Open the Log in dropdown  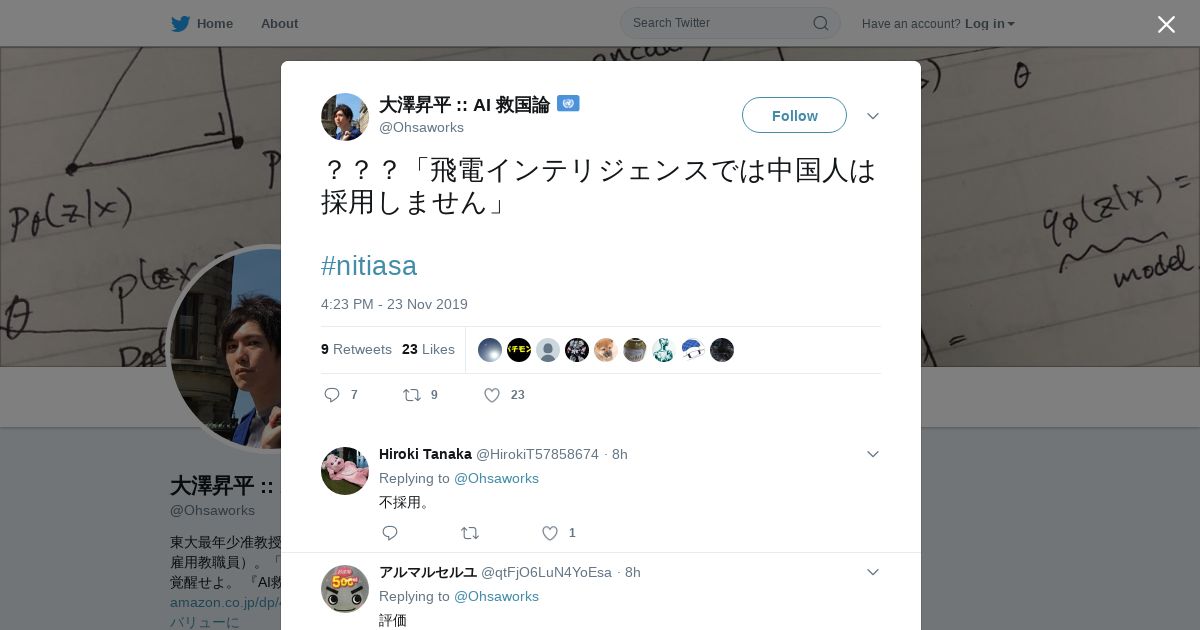[x=989, y=23]
